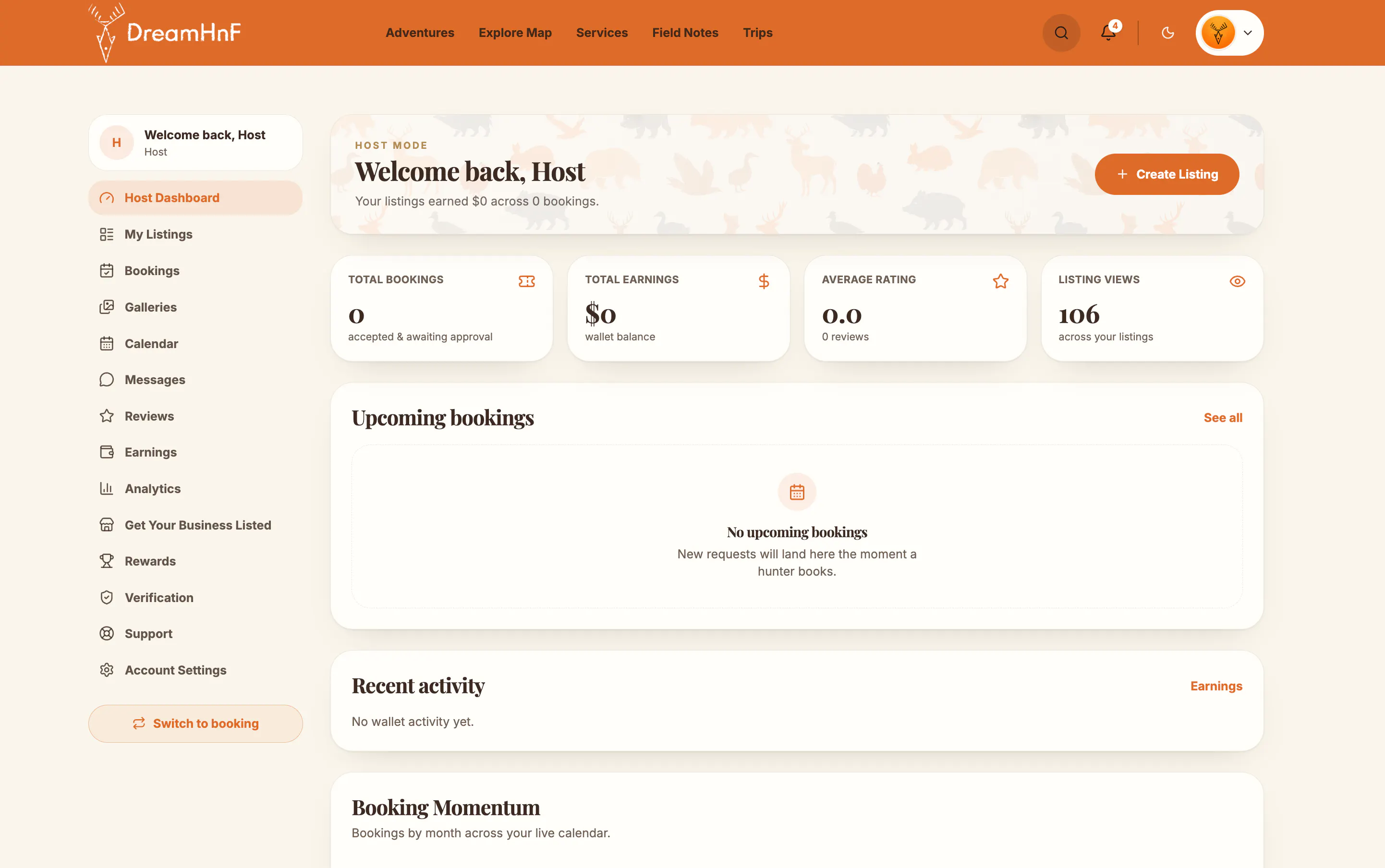The image size is (1385, 868).
Task: Open the search icon in header
Action: point(1060,33)
